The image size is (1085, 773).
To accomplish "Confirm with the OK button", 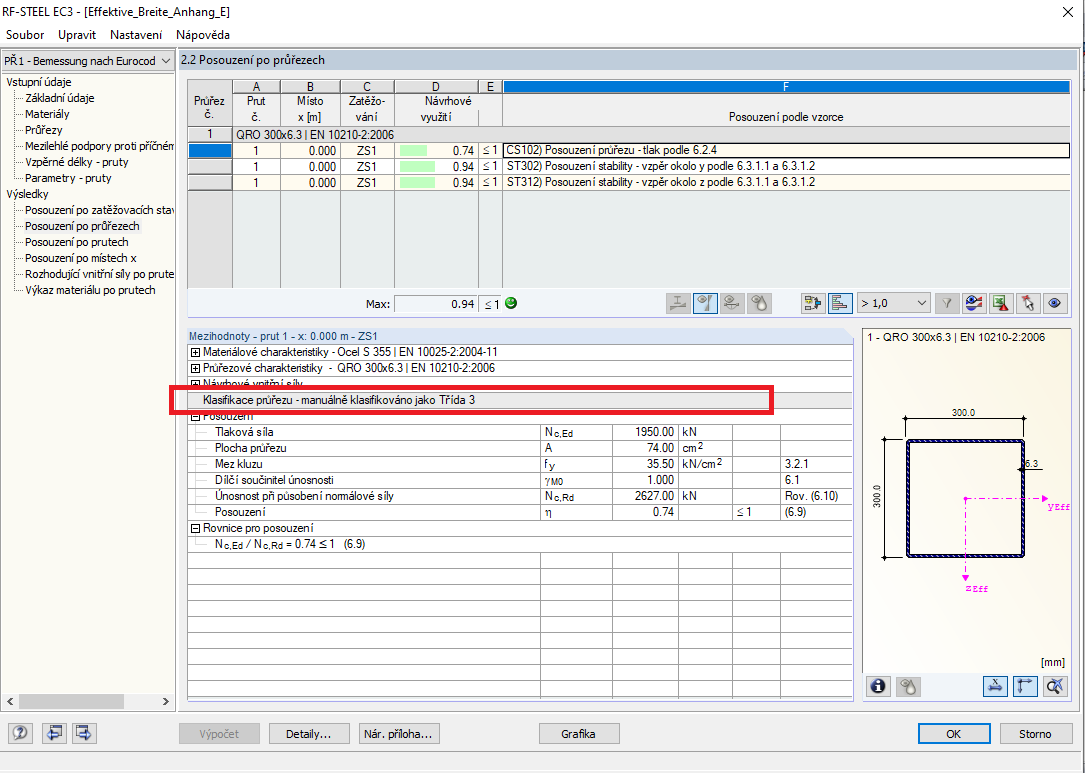I will (954, 734).
